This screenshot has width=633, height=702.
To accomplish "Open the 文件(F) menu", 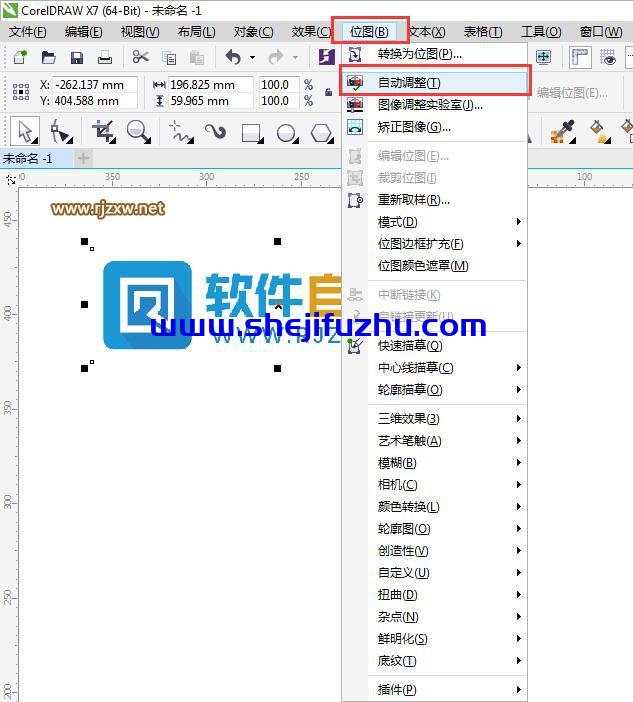I will [28, 32].
